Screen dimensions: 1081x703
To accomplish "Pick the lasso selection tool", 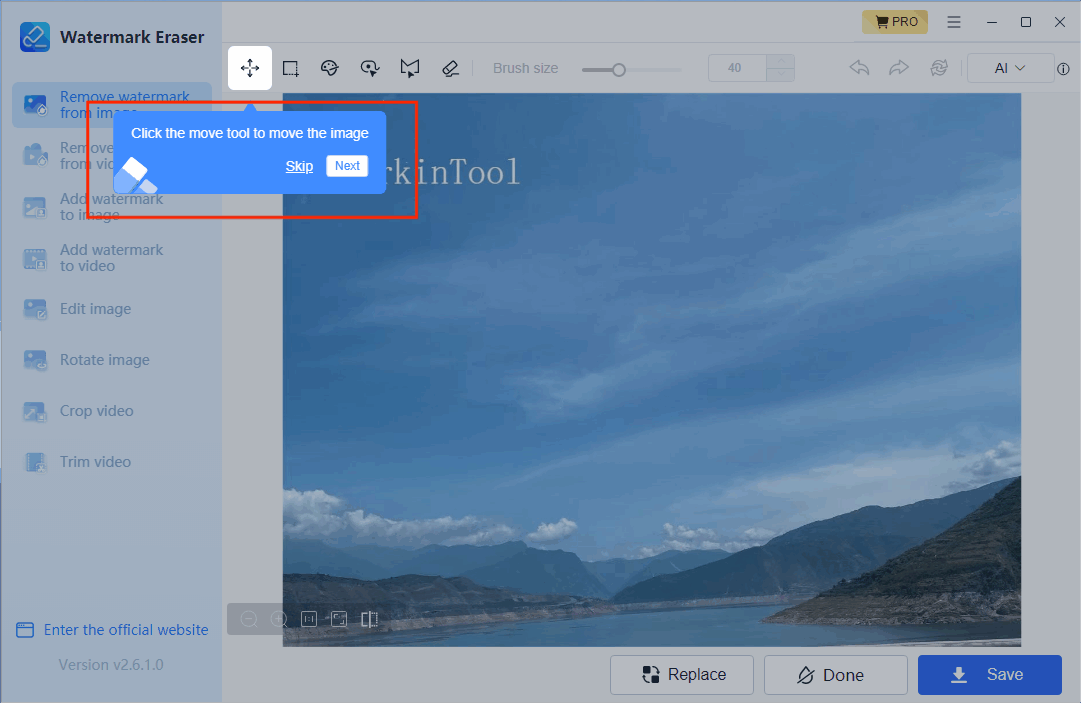I will coord(370,68).
